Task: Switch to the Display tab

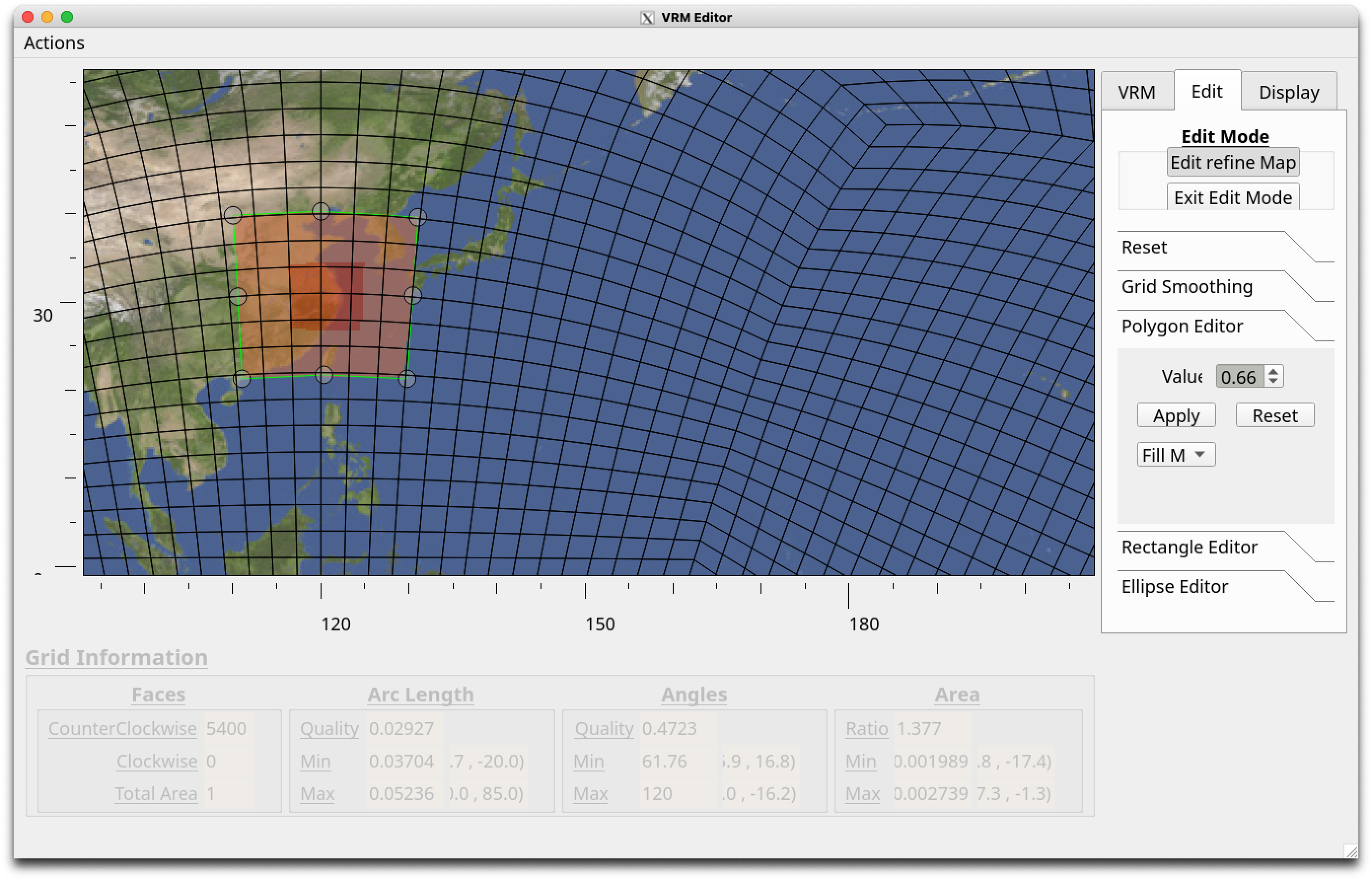Action: point(1289,92)
